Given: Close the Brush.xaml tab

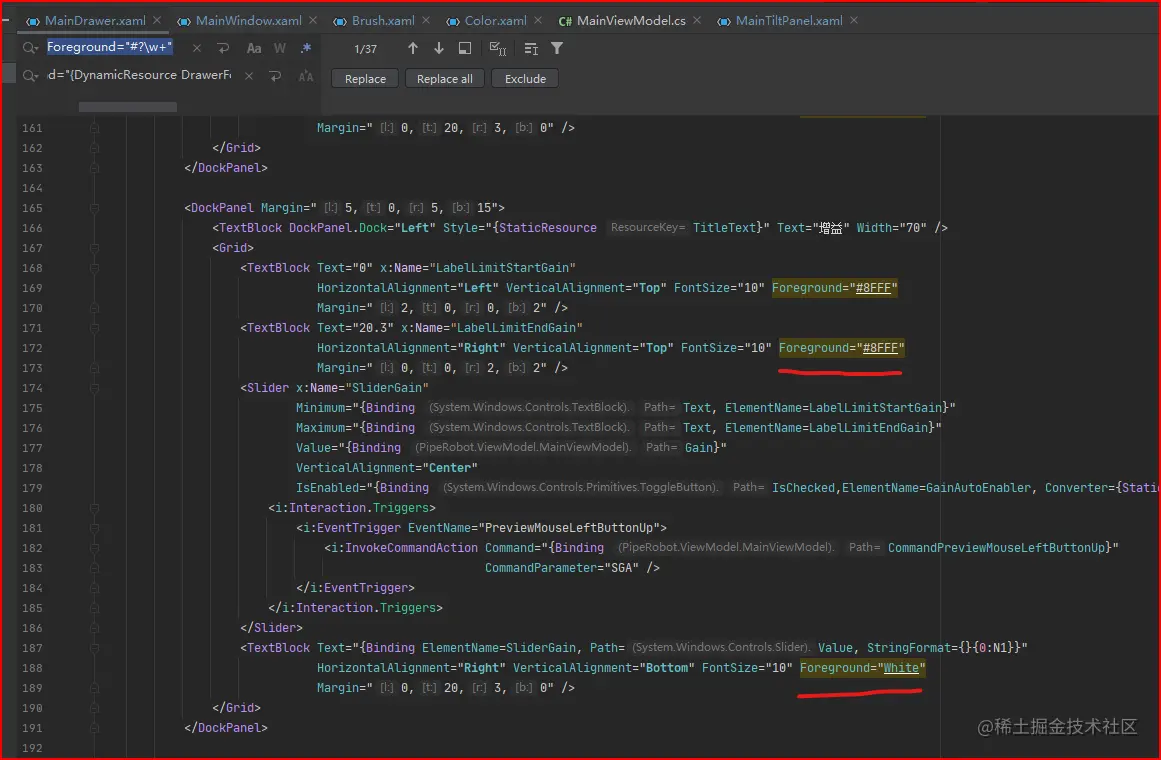Looking at the screenshot, I should coord(428,20).
